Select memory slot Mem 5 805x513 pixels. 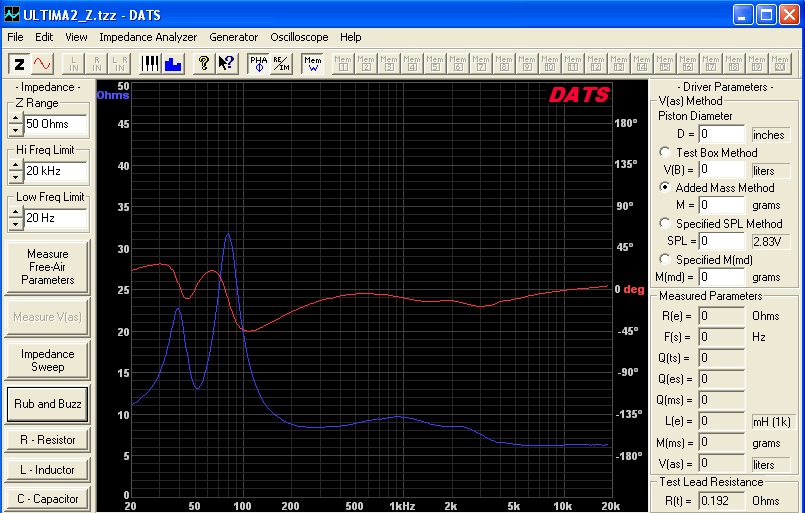coord(435,64)
